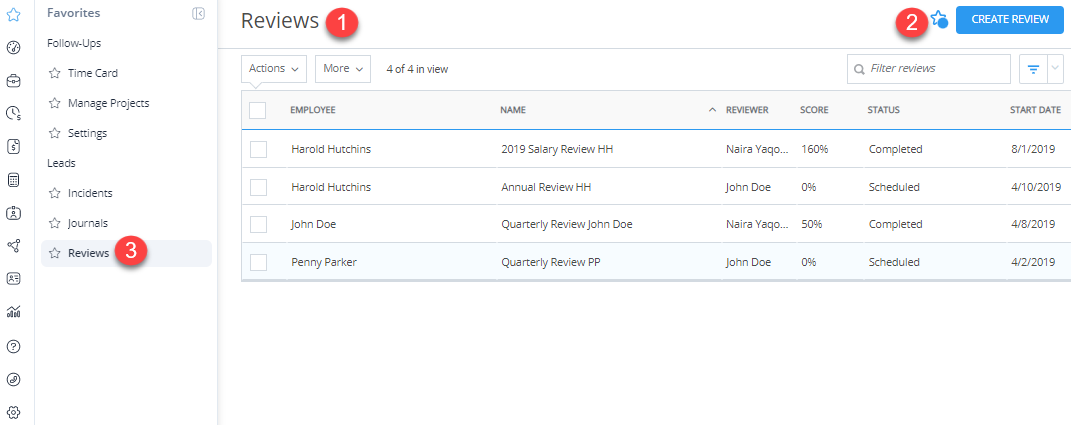1071x425 pixels.
Task: Open the bar chart reports icon
Action: coord(13,312)
